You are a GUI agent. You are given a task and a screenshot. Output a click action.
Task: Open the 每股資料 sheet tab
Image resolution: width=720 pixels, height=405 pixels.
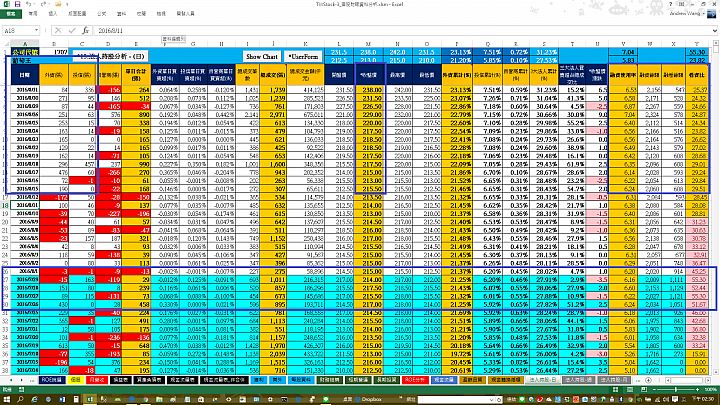point(302,380)
